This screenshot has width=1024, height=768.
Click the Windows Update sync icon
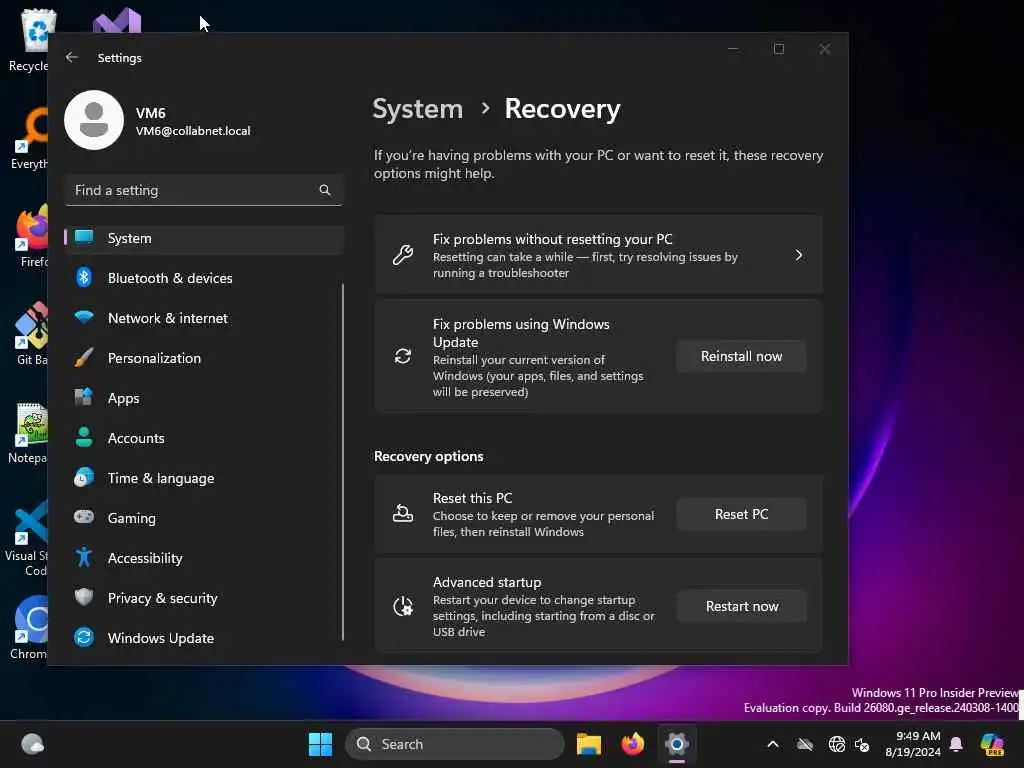[84, 637]
